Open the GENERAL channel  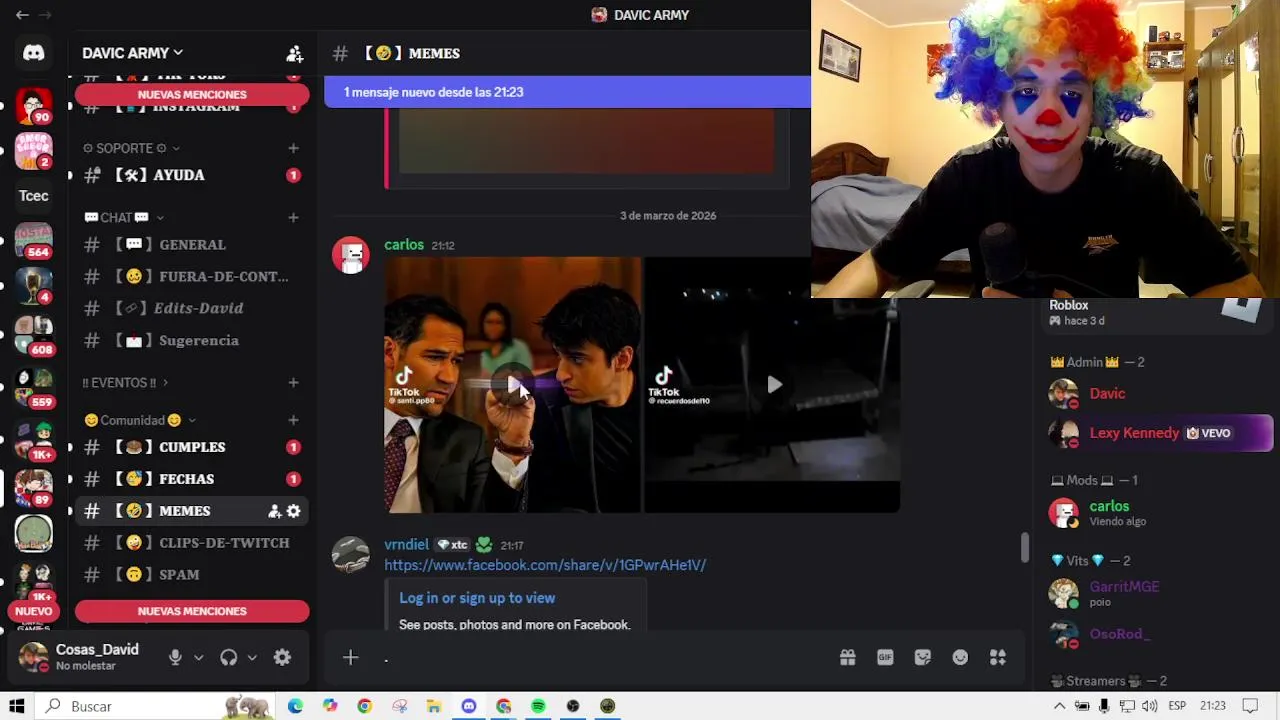190,245
